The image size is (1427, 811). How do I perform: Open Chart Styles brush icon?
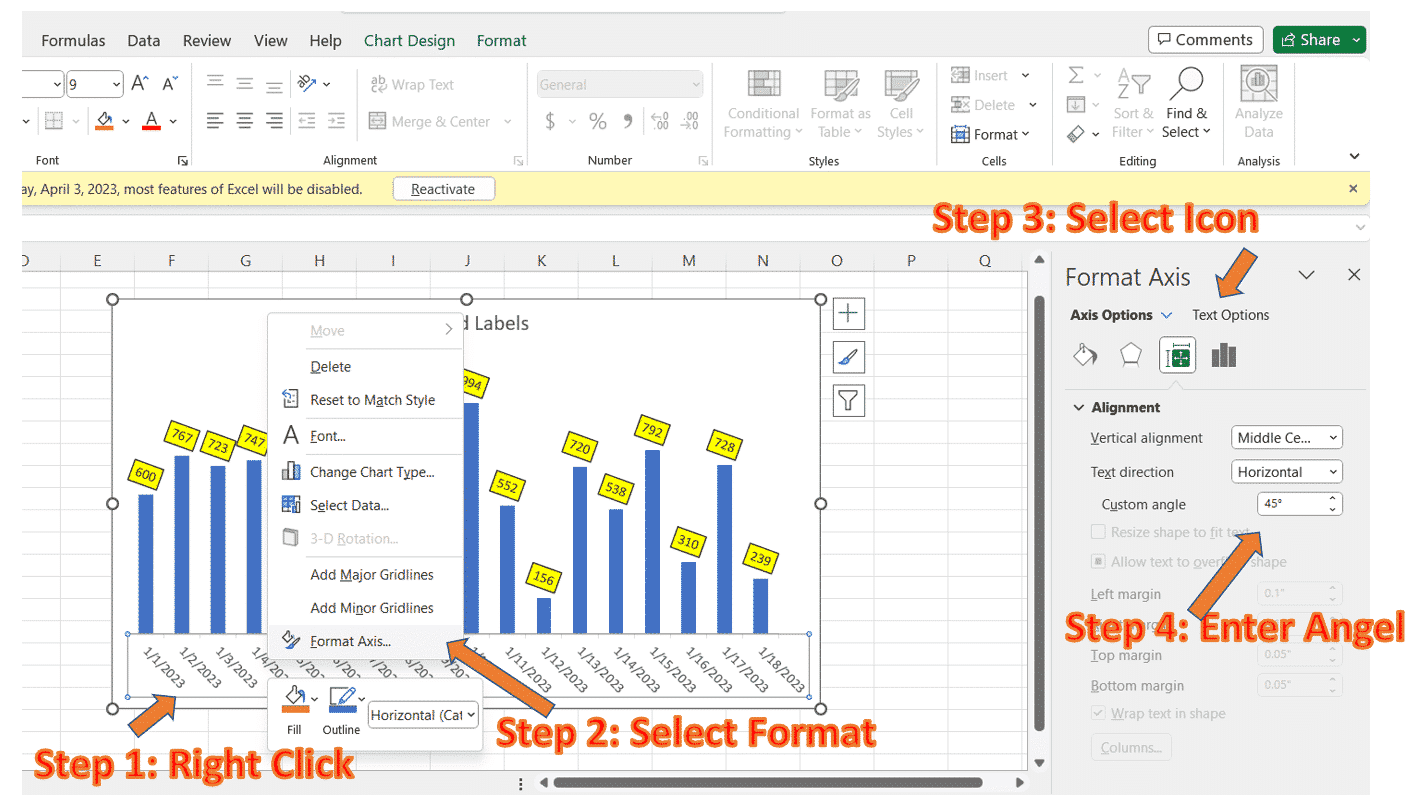(847, 357)
